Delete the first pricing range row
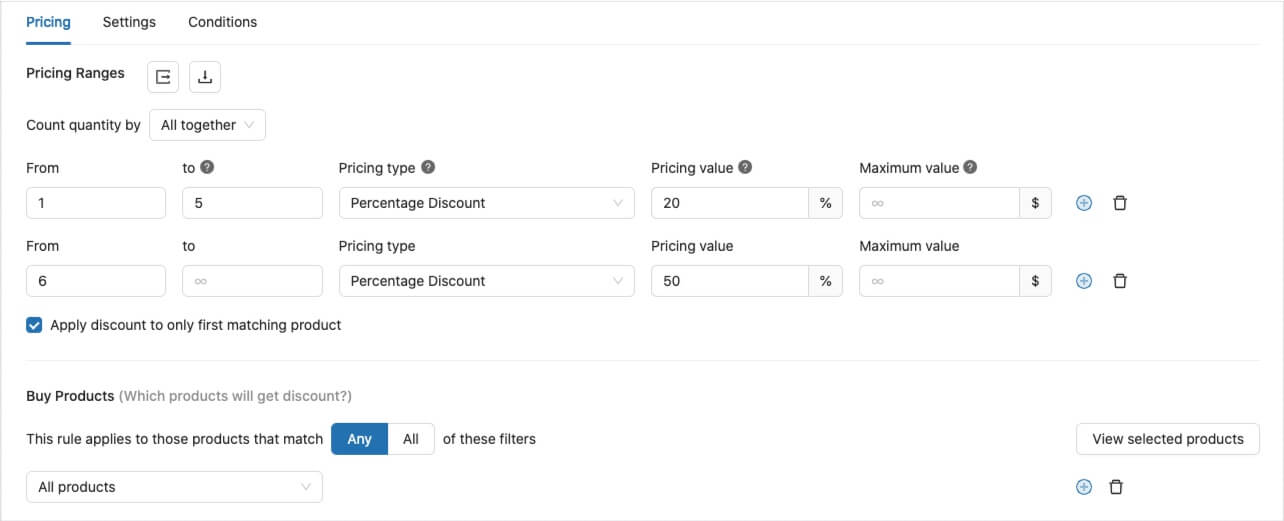This screenshot has width=1284, height=521. 1120,203
